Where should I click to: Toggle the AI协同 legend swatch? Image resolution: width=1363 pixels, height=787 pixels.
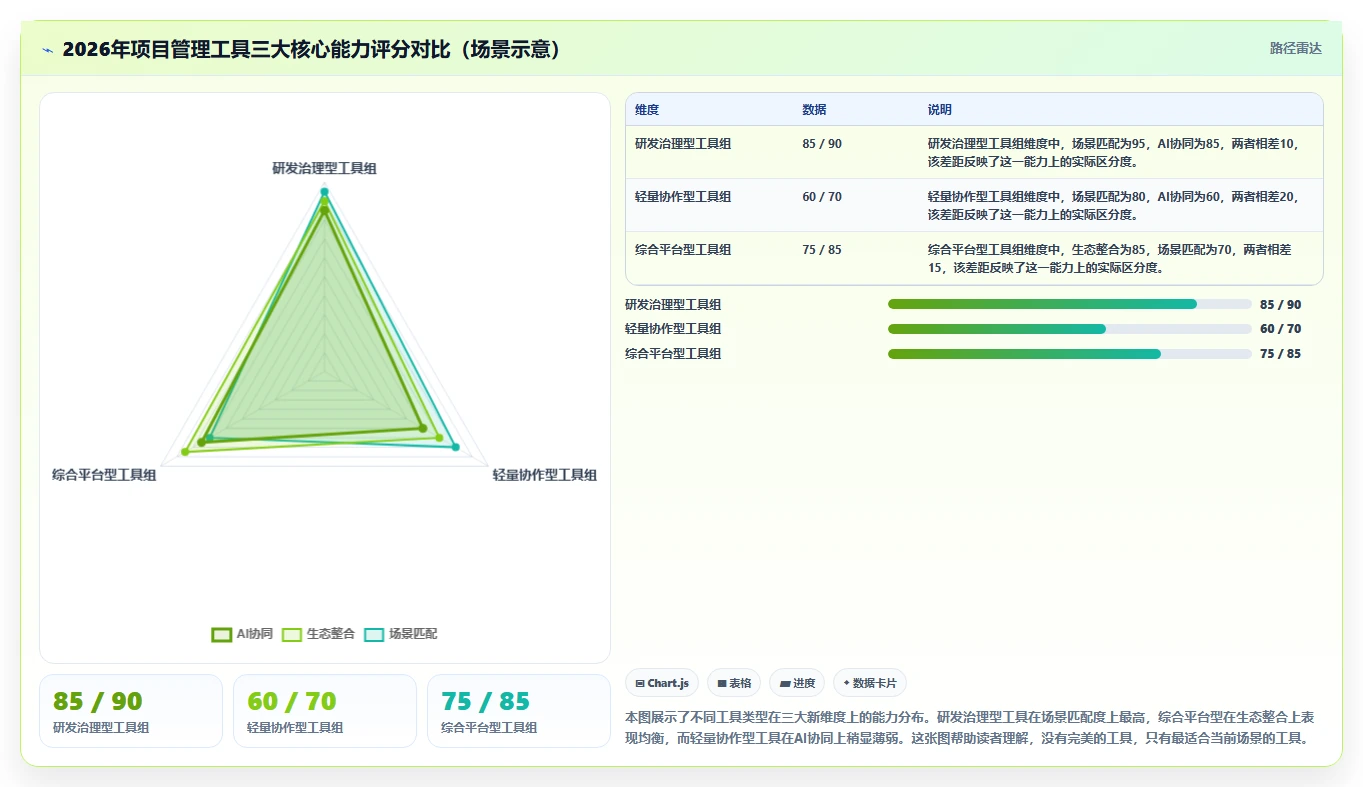[x=222, y=634]
